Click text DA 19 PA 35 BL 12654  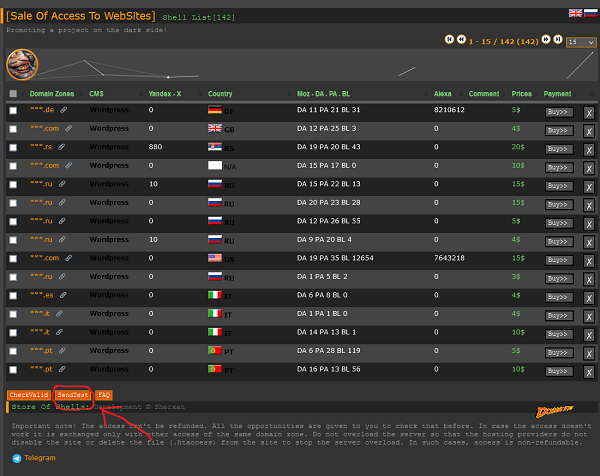[335, 258]
